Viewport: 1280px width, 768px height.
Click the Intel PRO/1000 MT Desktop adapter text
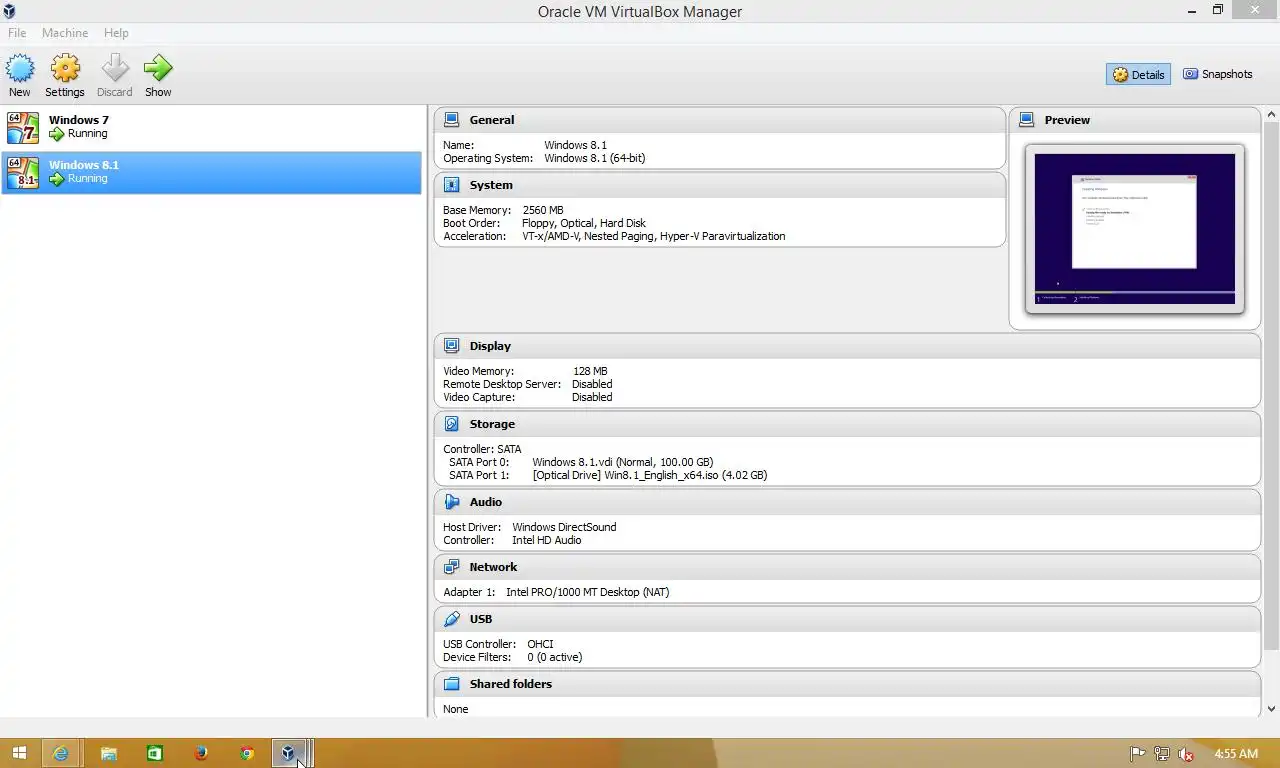coord(588,592)
